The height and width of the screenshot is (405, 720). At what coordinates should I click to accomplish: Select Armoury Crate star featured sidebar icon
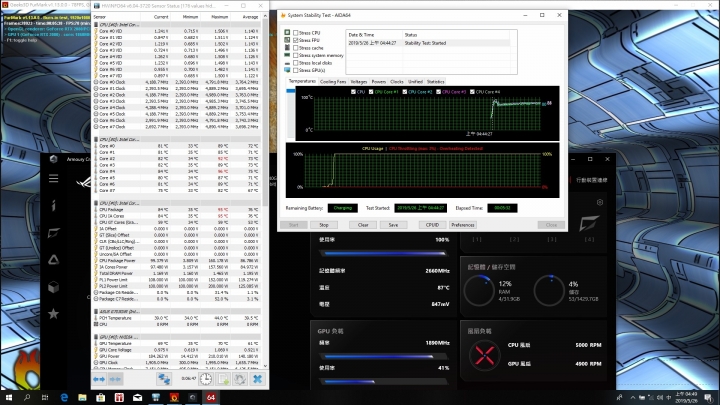click(54, 314)
